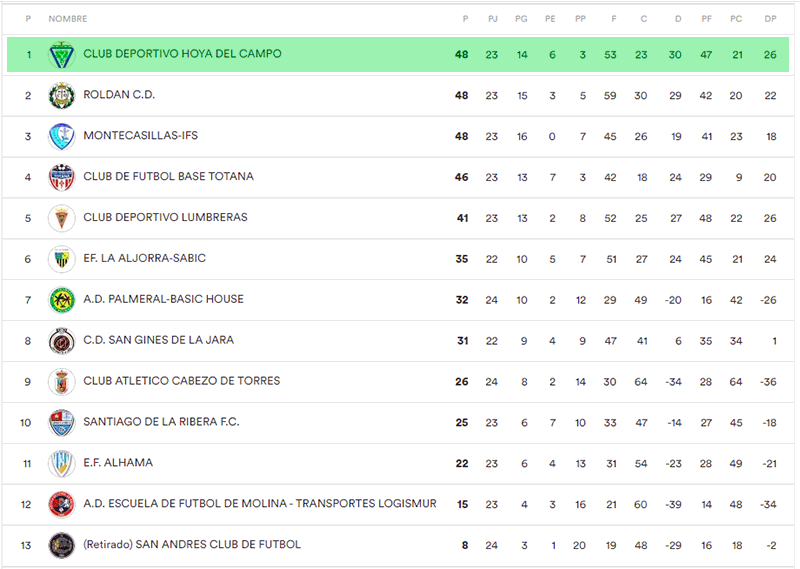This screenshot has width=800, height=569.
Task: Click the Montecasillas-IFS team logo
Action: 62,136
